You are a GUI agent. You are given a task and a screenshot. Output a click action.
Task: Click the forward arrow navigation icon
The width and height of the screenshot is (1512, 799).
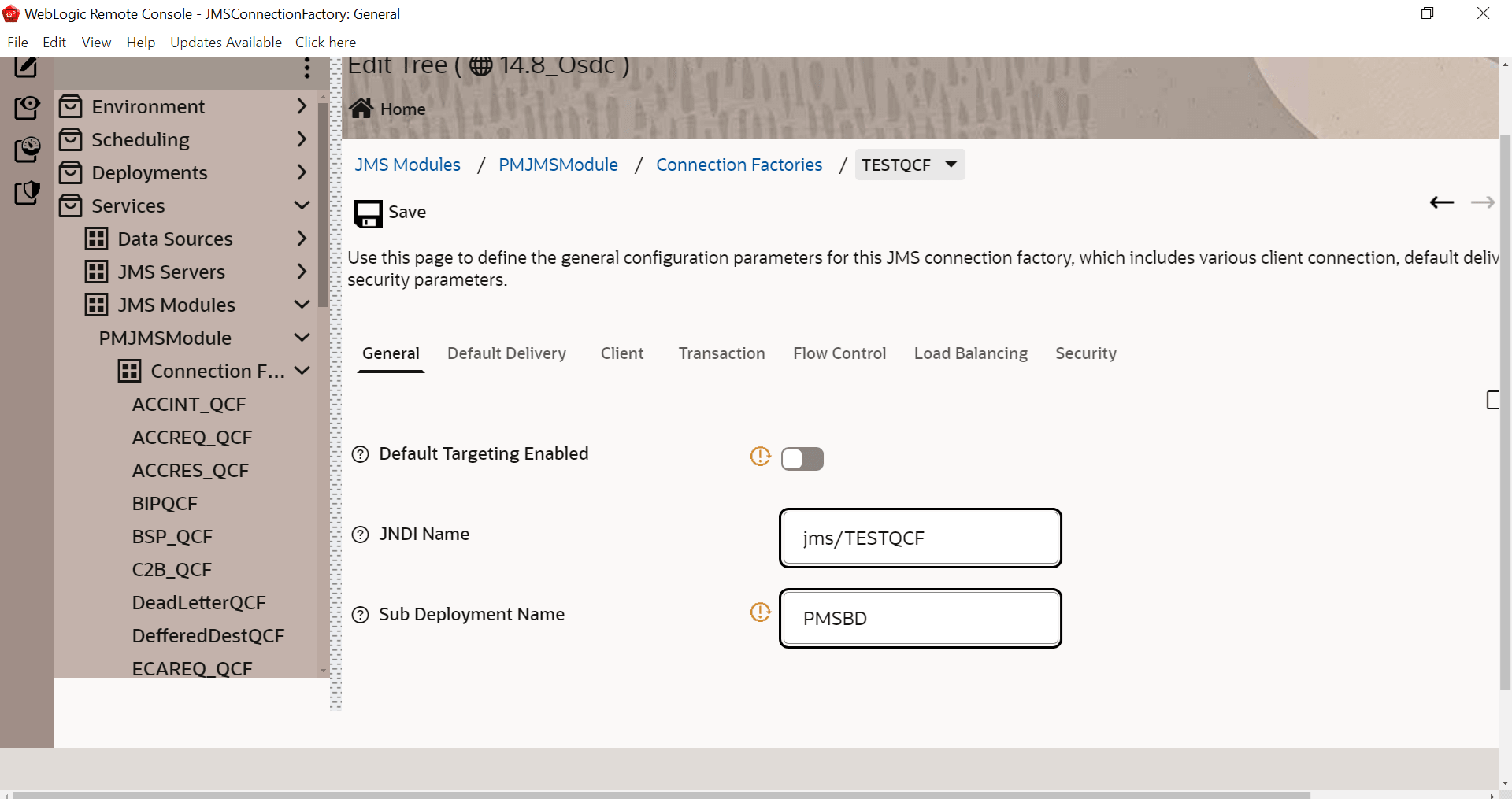pos(1483,203)
